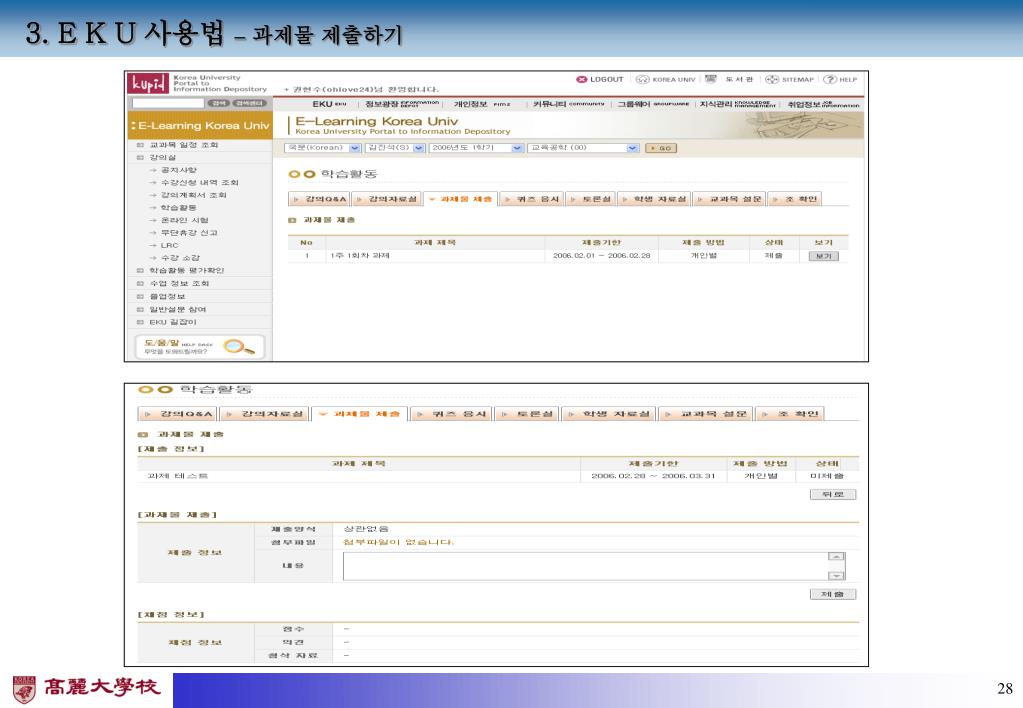1023x708 pixels.
Task: Click the content text area scroll-down arrow
Action: [x=836, y=576]
